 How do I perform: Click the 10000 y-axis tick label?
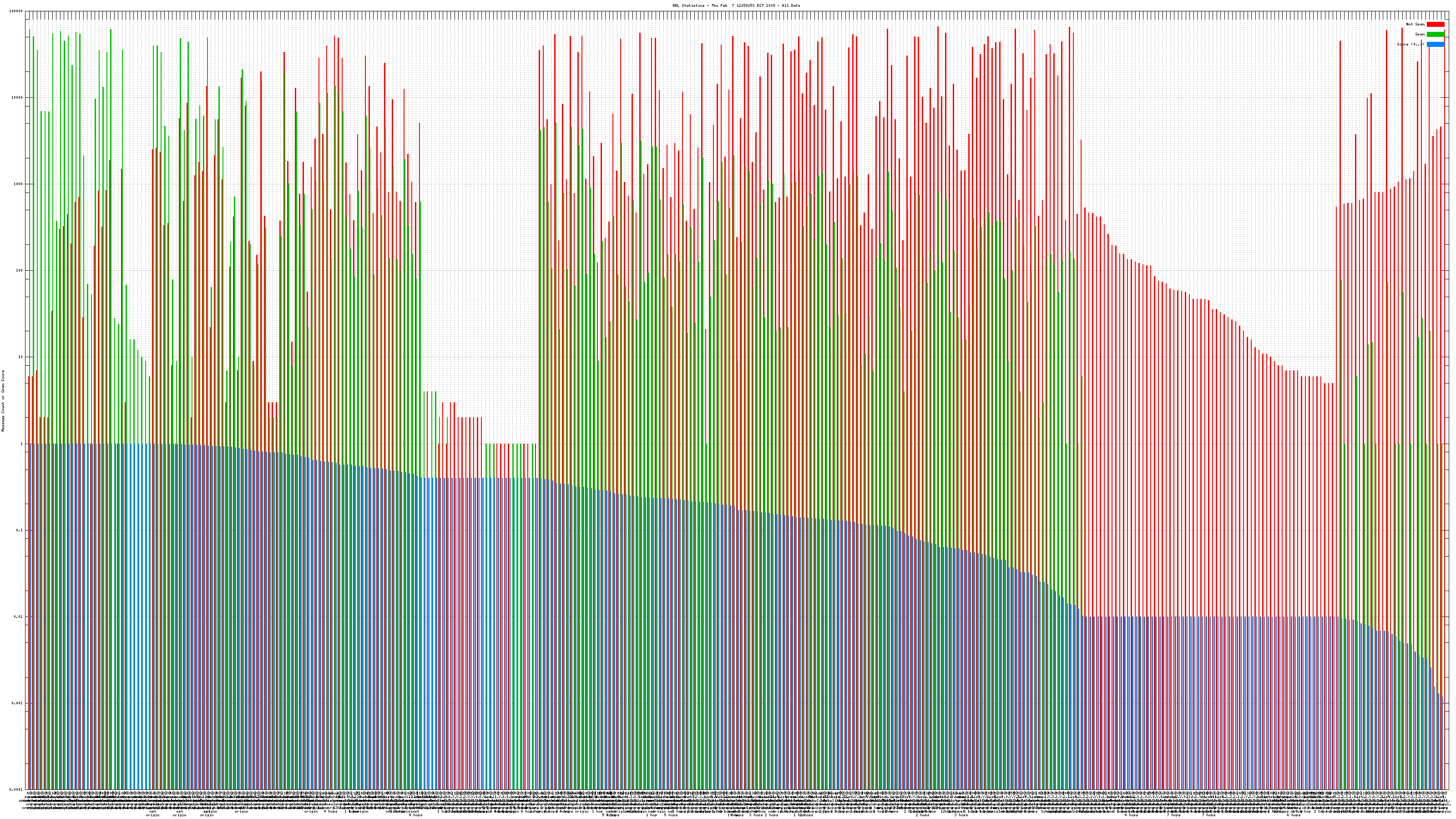pyautogui.click(x=18, y=98)
